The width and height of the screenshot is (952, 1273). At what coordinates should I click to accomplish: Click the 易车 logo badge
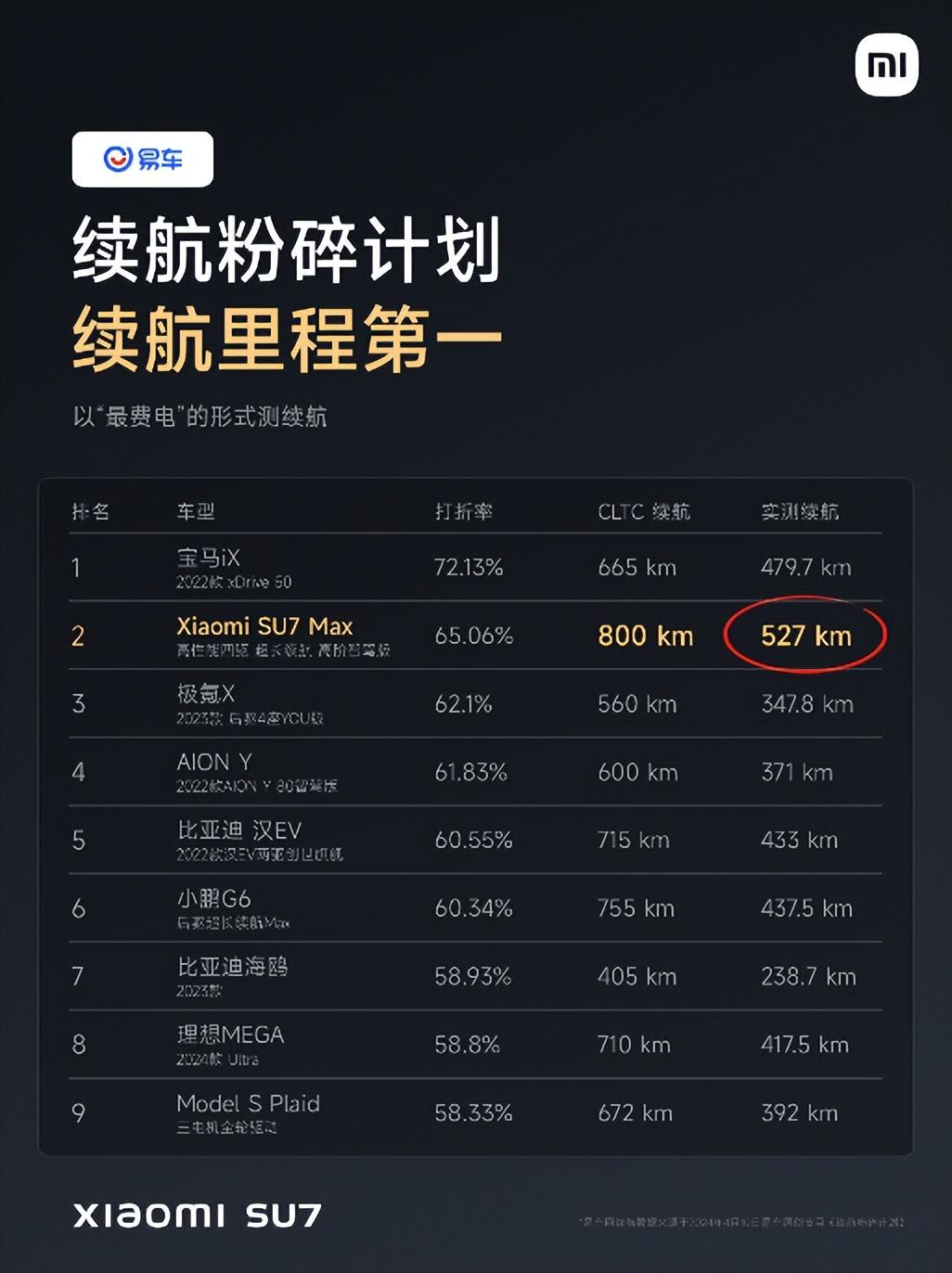tap(143, 160)
